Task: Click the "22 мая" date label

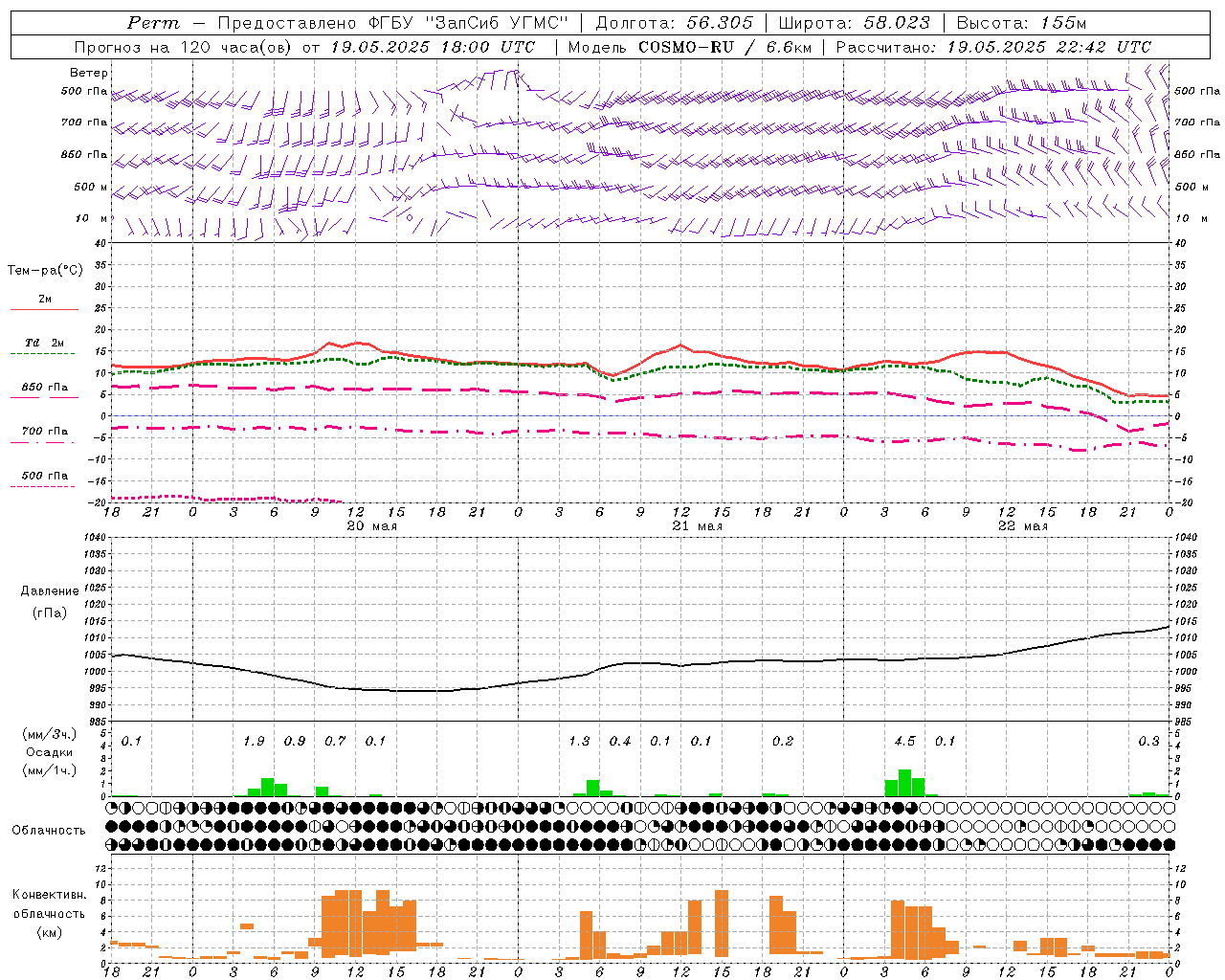Action: [x=1022, y=526]
